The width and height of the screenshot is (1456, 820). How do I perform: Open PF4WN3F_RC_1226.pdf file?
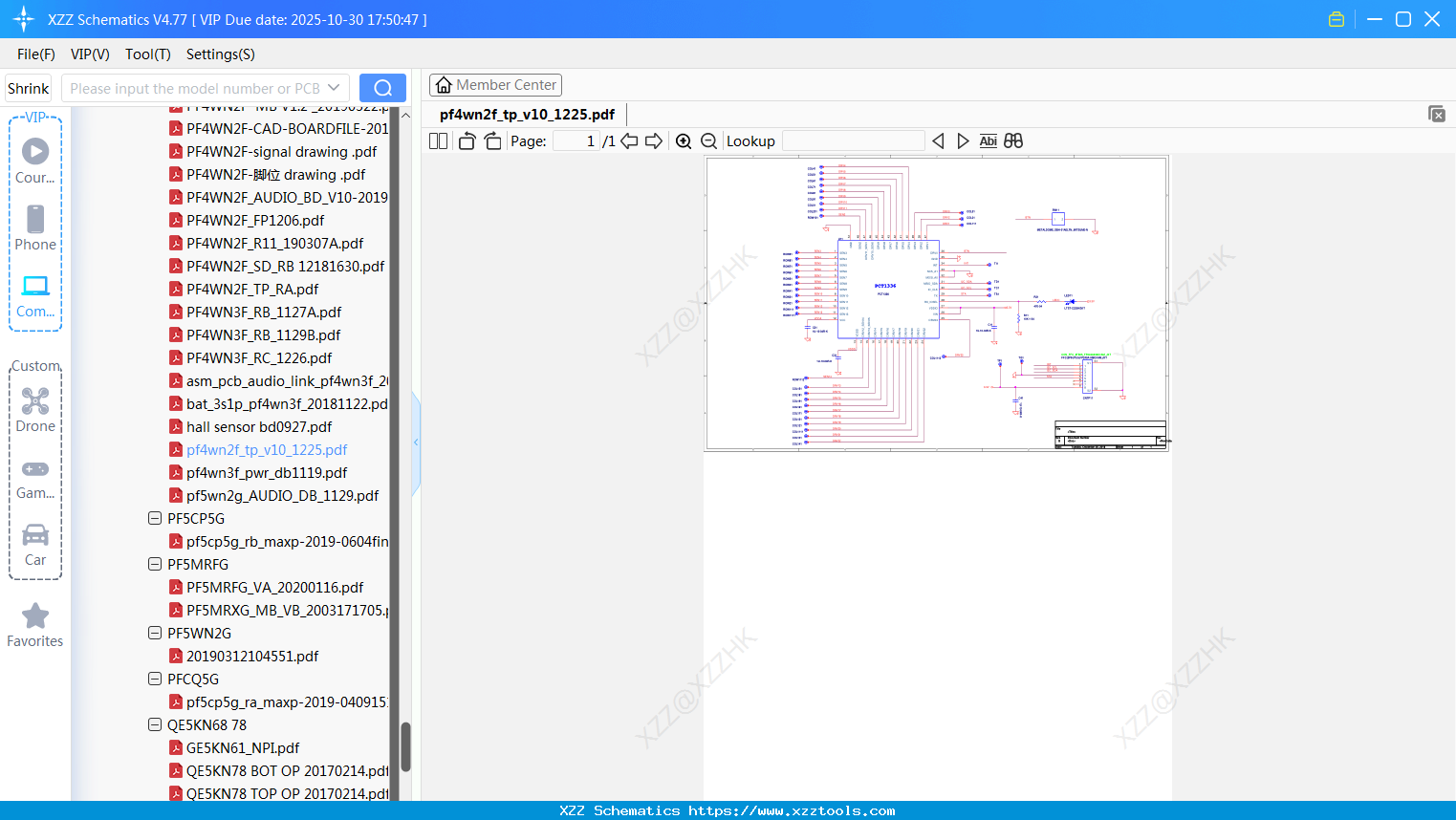click(259, 357)
